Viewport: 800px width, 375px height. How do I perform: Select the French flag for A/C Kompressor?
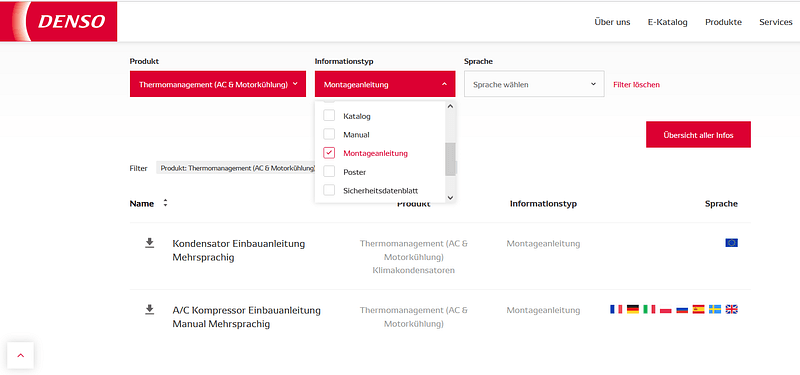click(x=616, y=309)
